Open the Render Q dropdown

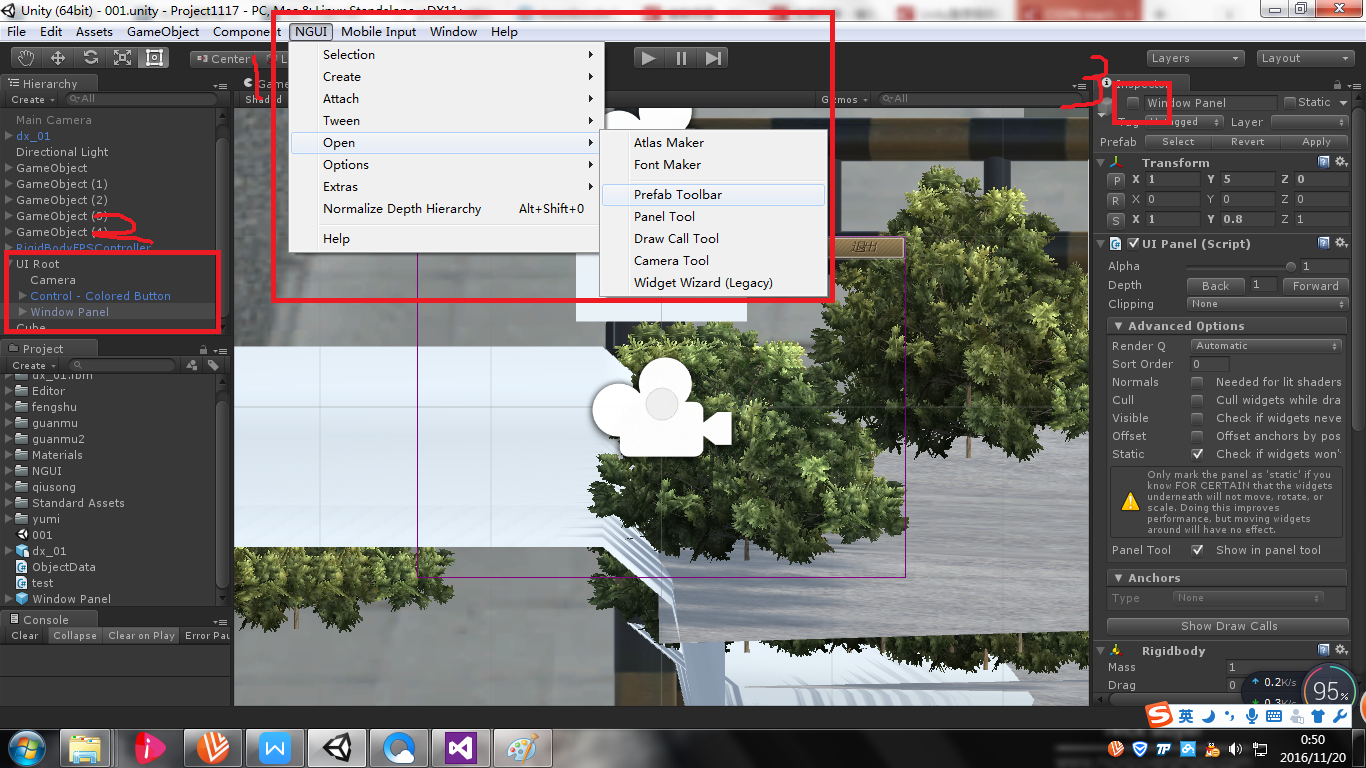point(1266,346)
